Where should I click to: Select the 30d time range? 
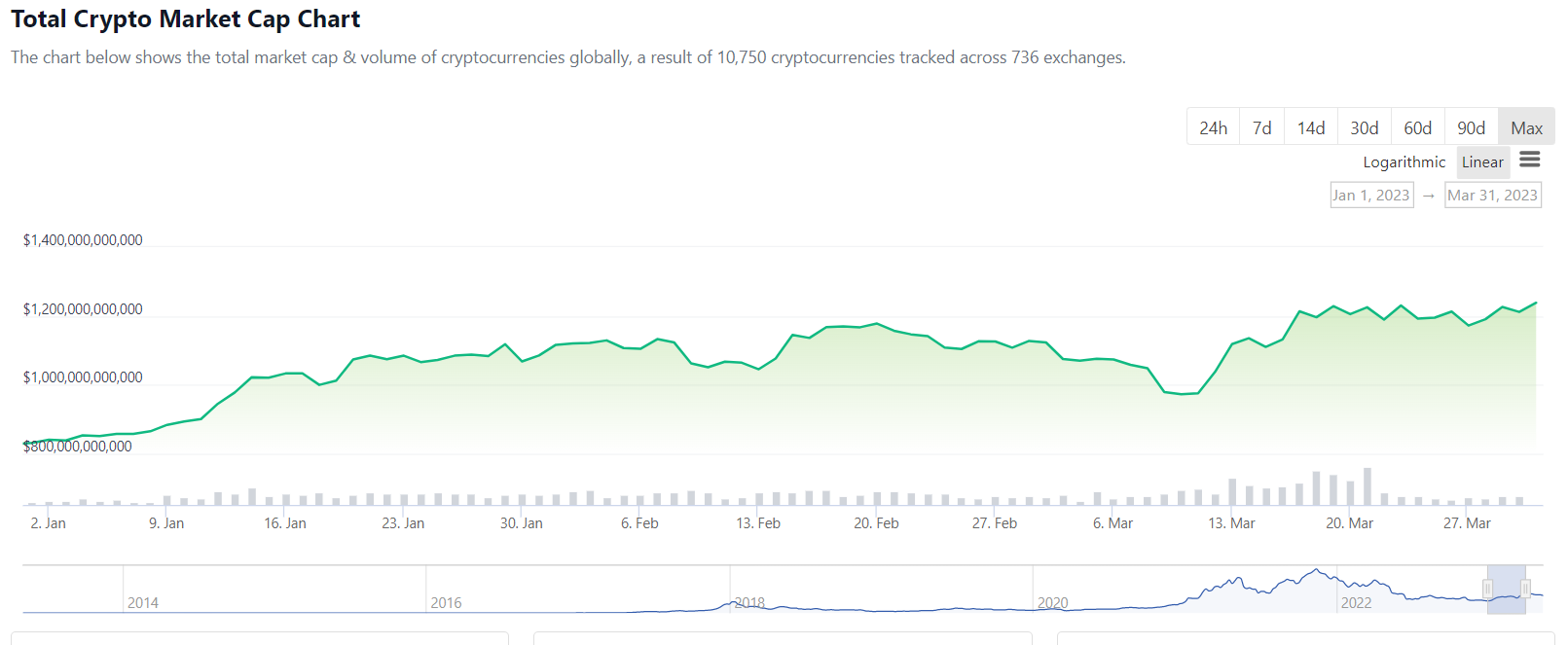pyautogui.click(x=1365, y=127)
